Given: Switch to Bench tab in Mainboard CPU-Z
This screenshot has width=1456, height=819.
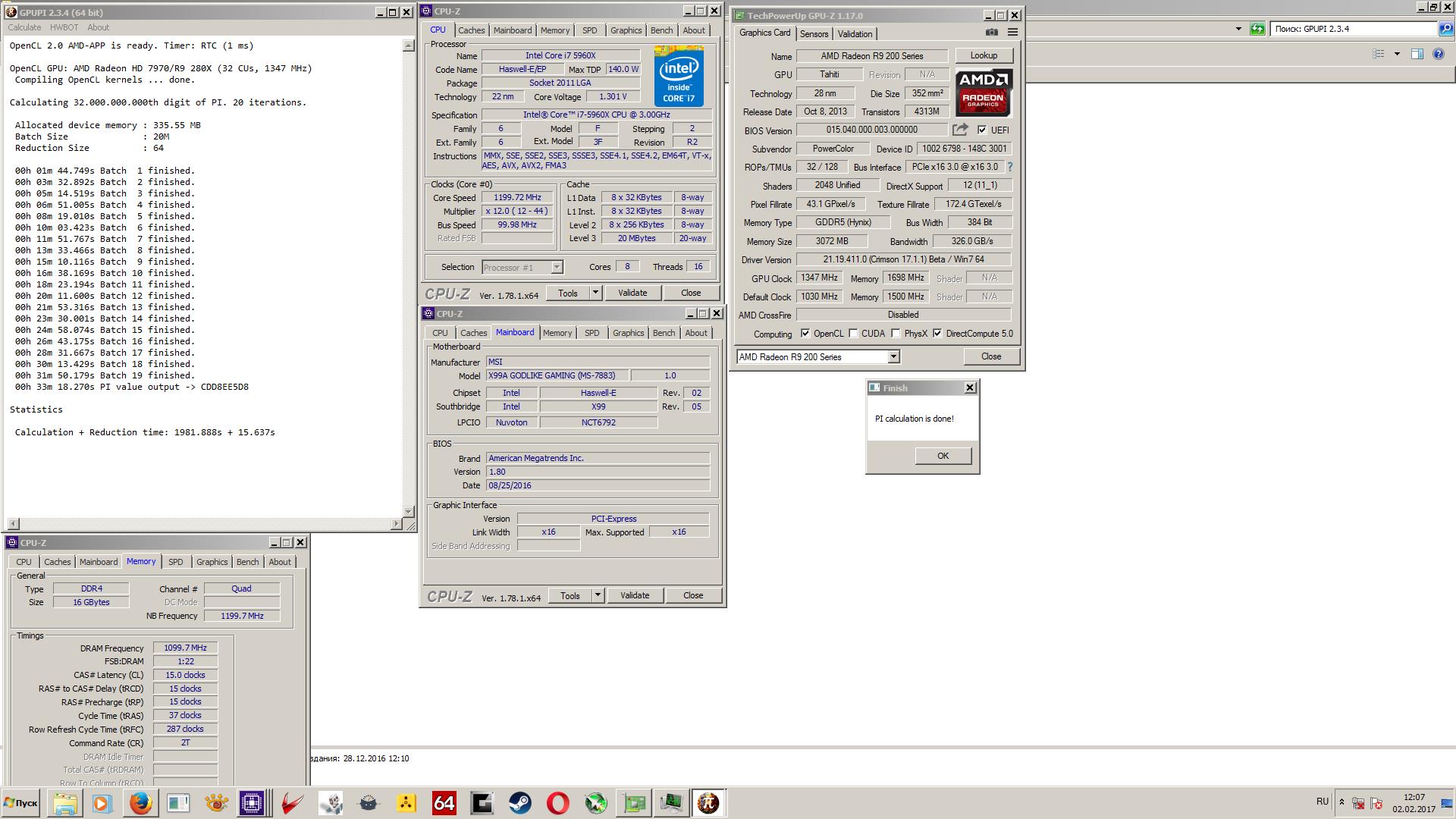Looking at the screenshot, I should click(664, 333).
